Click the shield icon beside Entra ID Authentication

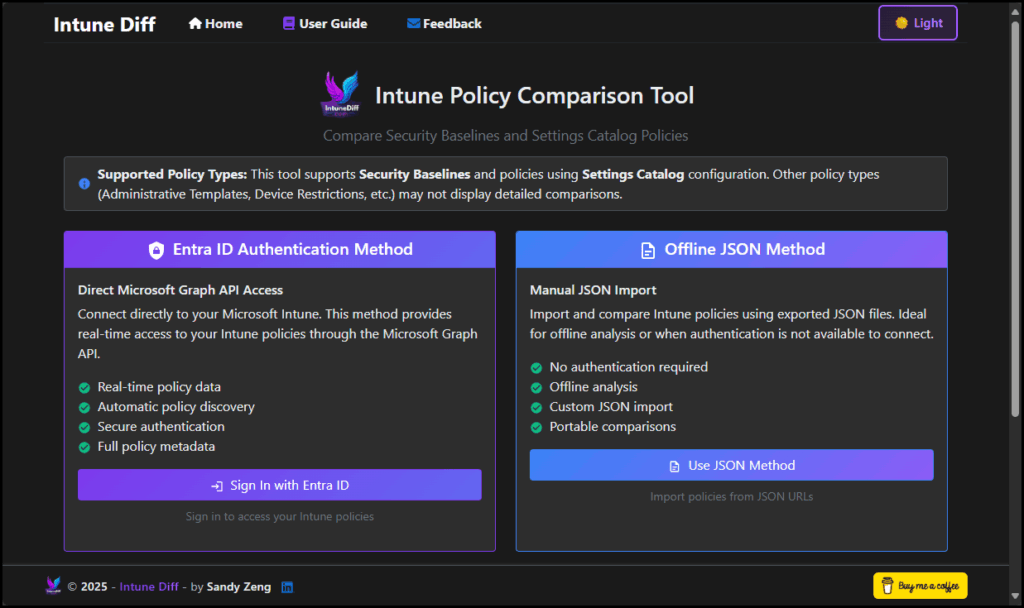tap(156, 250)
